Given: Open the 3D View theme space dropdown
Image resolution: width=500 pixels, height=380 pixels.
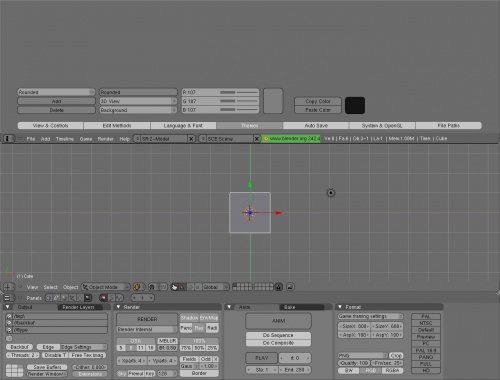Looking at the screenshot, I should [x=138, y=101].
